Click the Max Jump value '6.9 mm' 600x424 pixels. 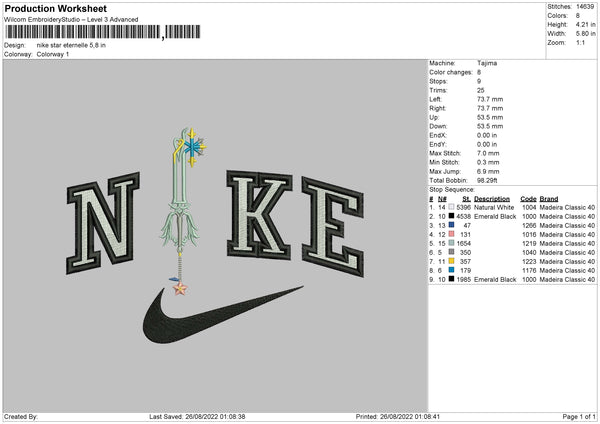click(x=488, y=171)
